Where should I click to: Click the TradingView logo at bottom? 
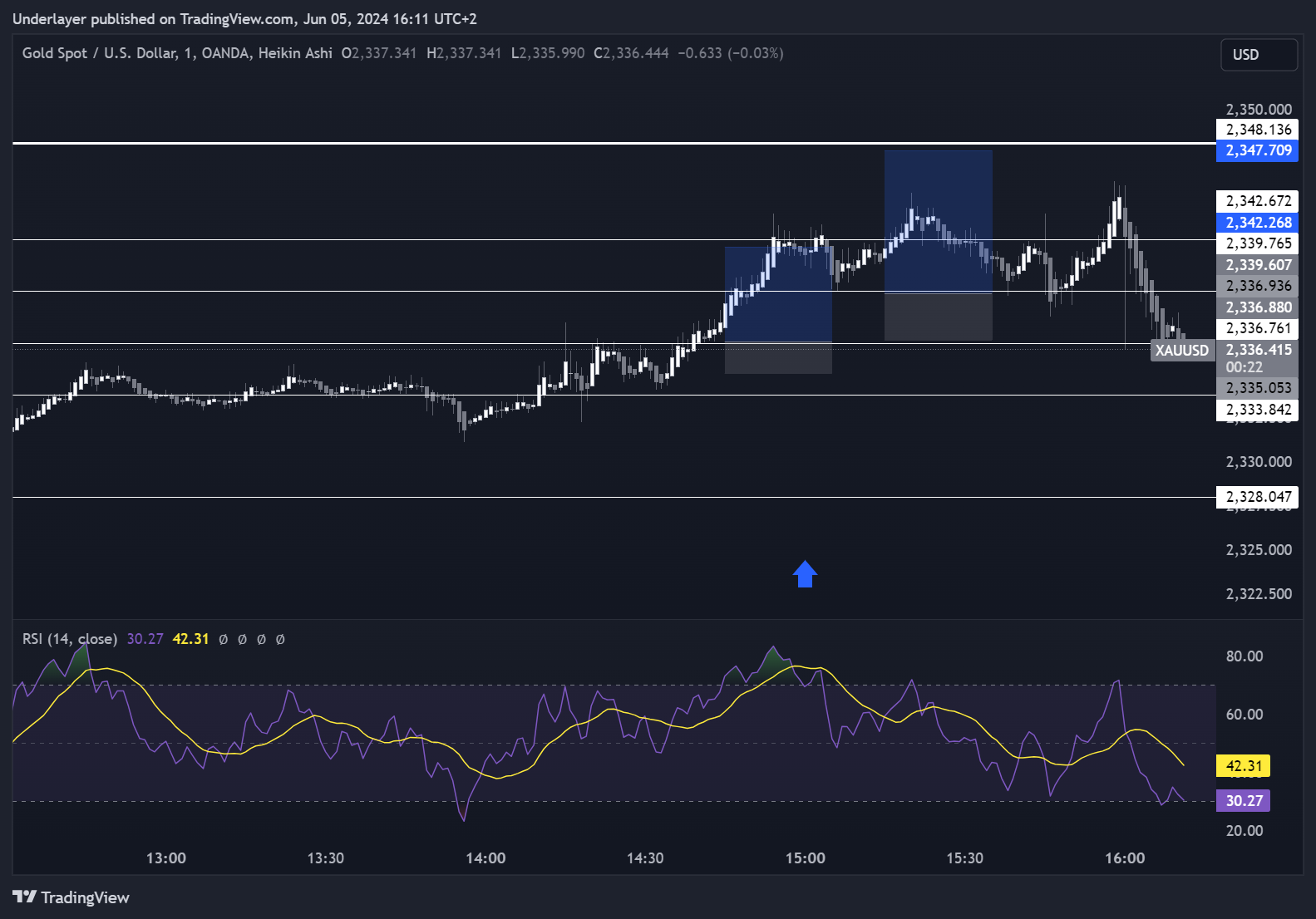[71, 897]
